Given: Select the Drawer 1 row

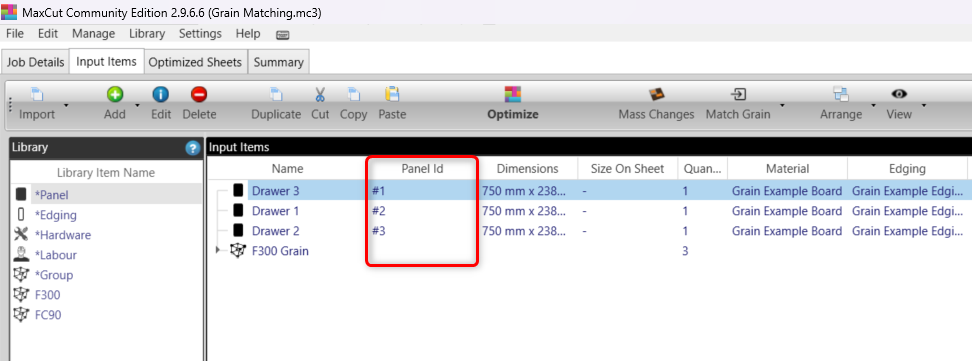Looking at the screenshot, I should [x=590, y=211].
